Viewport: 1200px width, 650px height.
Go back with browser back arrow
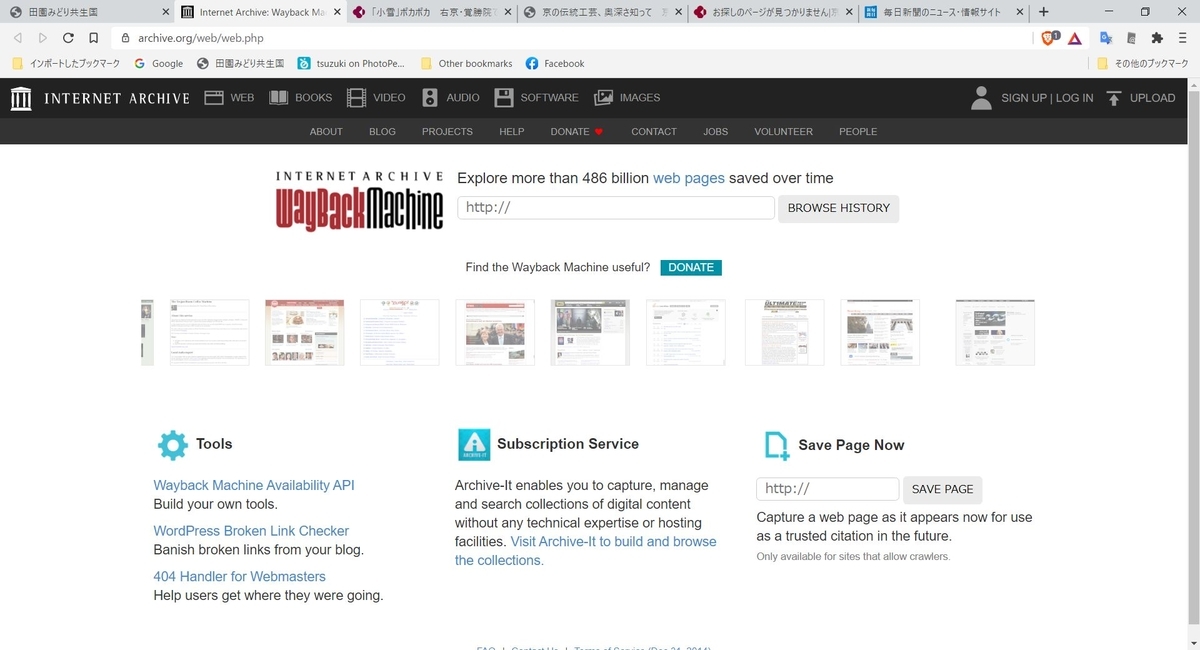(18, 38)
